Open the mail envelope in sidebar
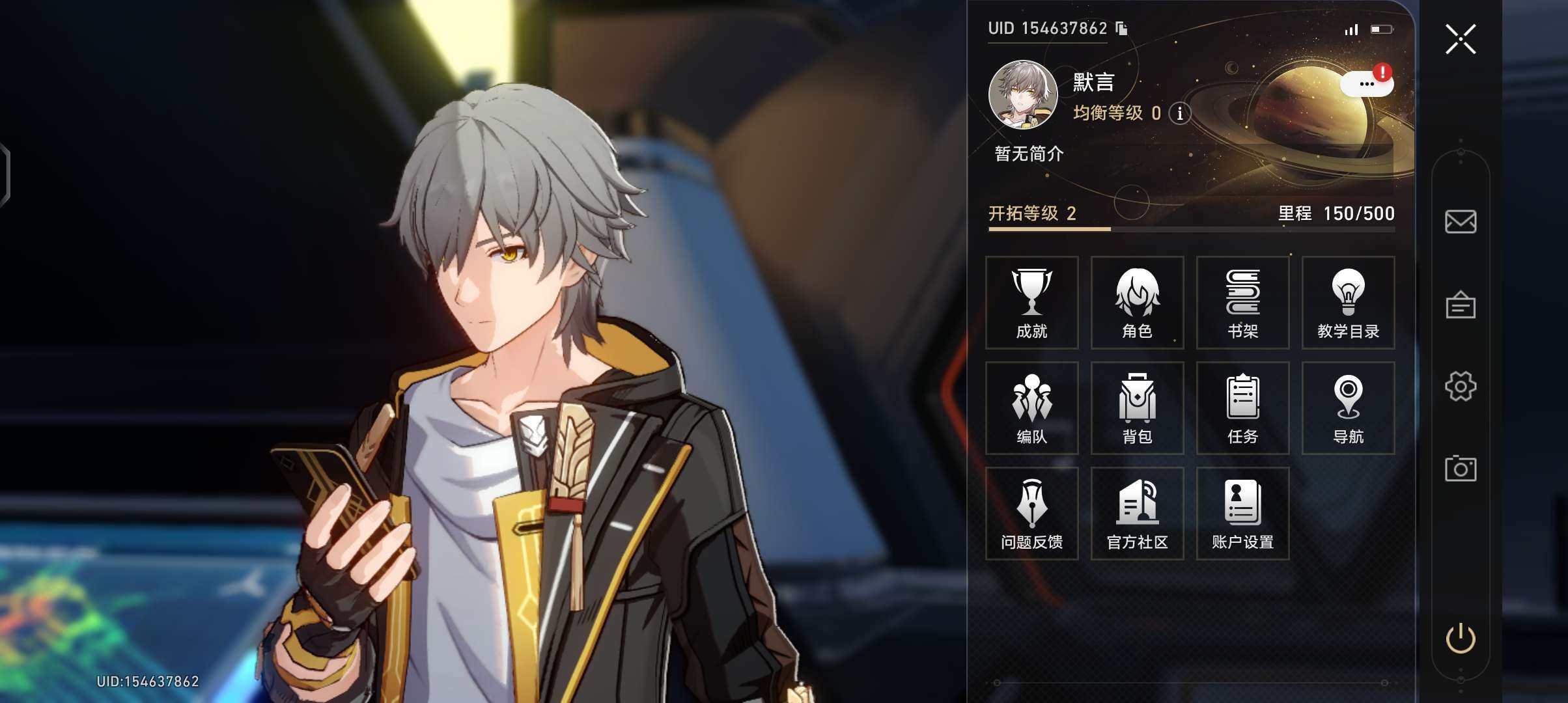The height and width of the screenshot is (703, 1568). pyautogui.click(x=1461, y=221)
